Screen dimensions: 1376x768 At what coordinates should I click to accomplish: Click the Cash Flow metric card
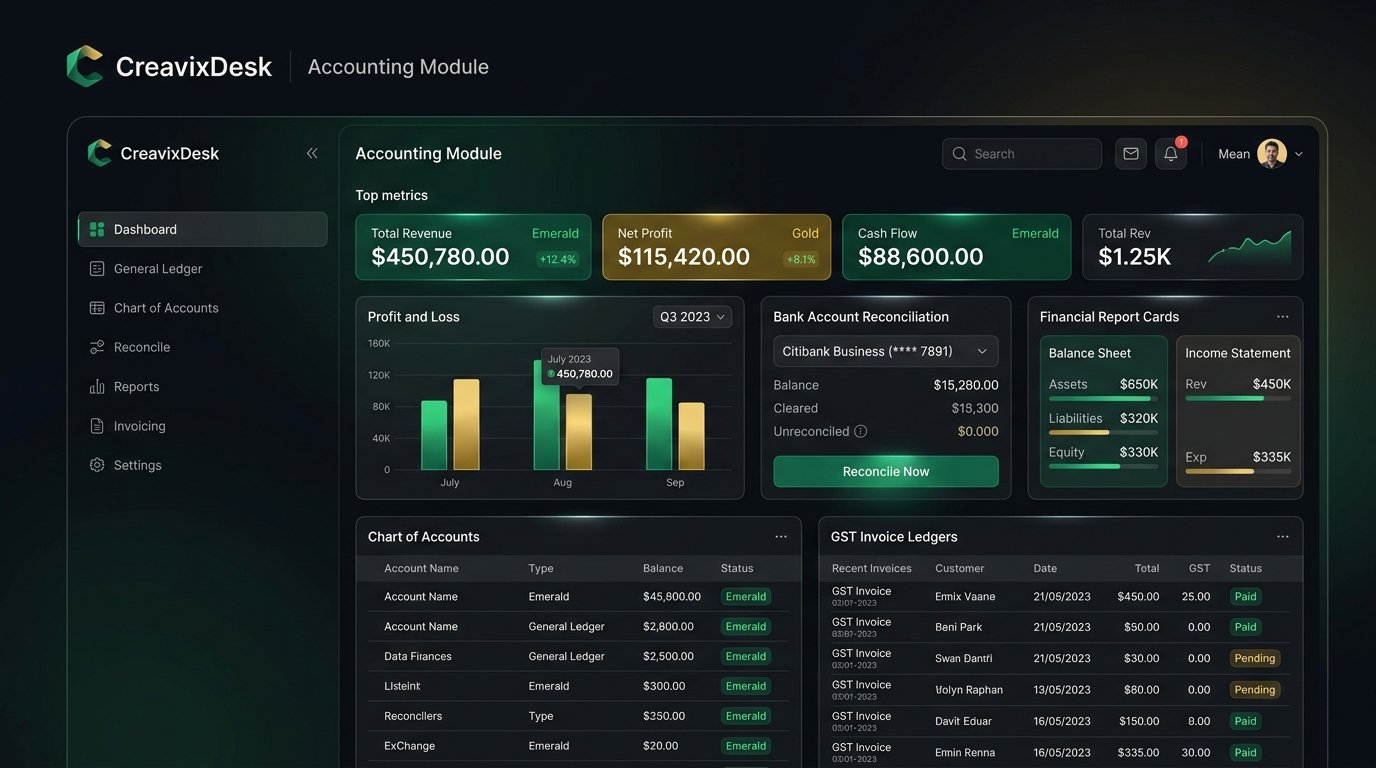[x=957, y=247]
